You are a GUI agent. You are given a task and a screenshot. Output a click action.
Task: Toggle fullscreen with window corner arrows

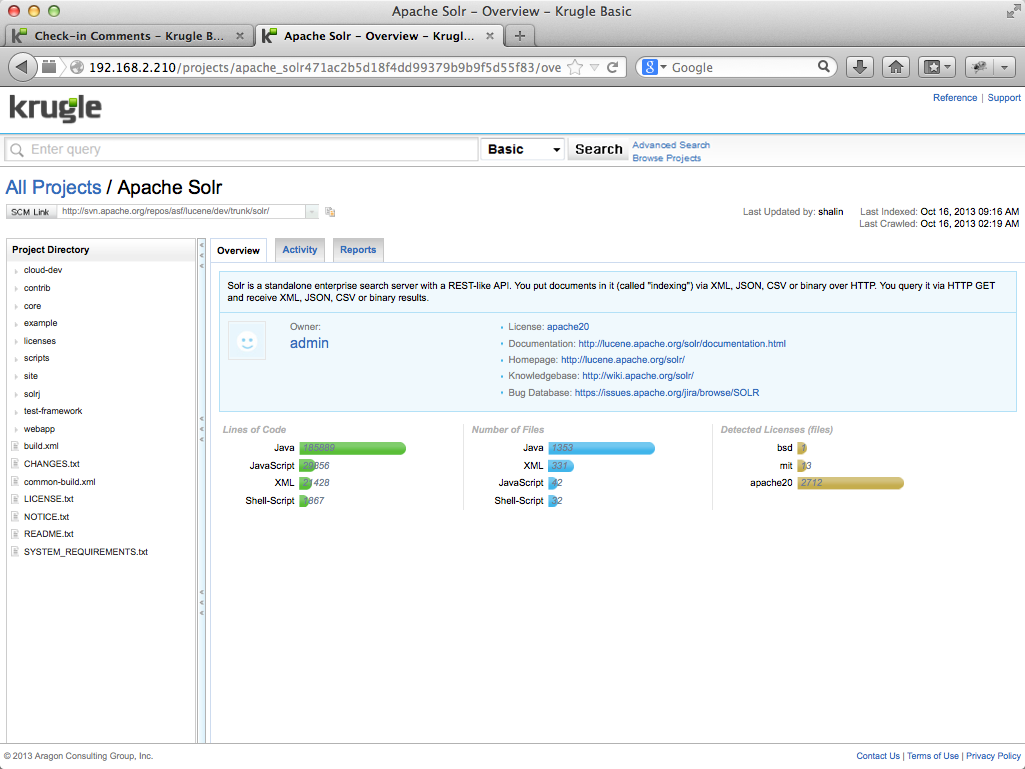point(1013,11)
